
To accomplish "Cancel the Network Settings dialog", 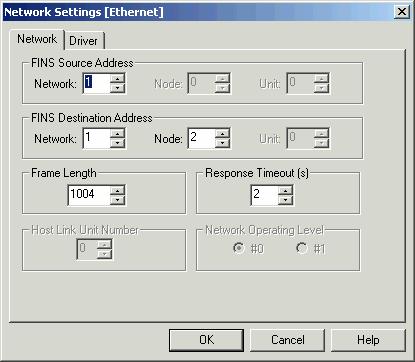I will pos(287,340).
